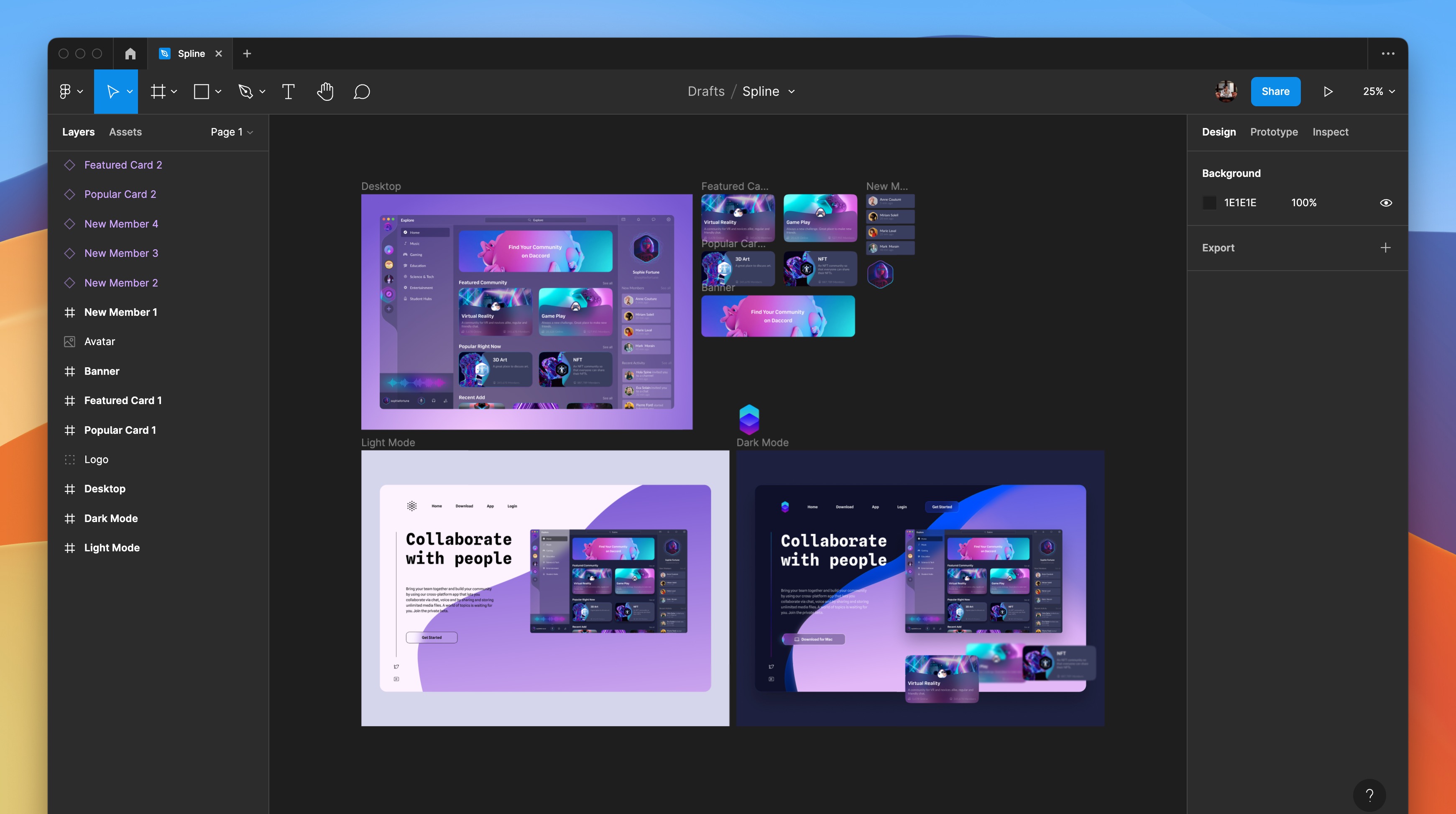
Task: Go to the Home tab icon
Action: 130,54
